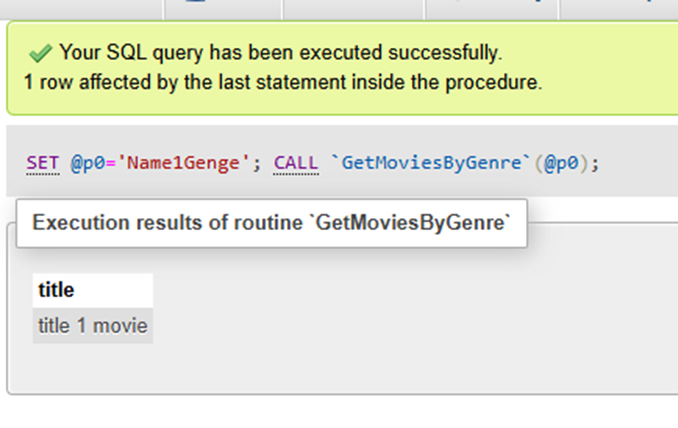The image size is (678, 428).
Task: Open the CALL keyword documentation link
Action: pos(296,163)
